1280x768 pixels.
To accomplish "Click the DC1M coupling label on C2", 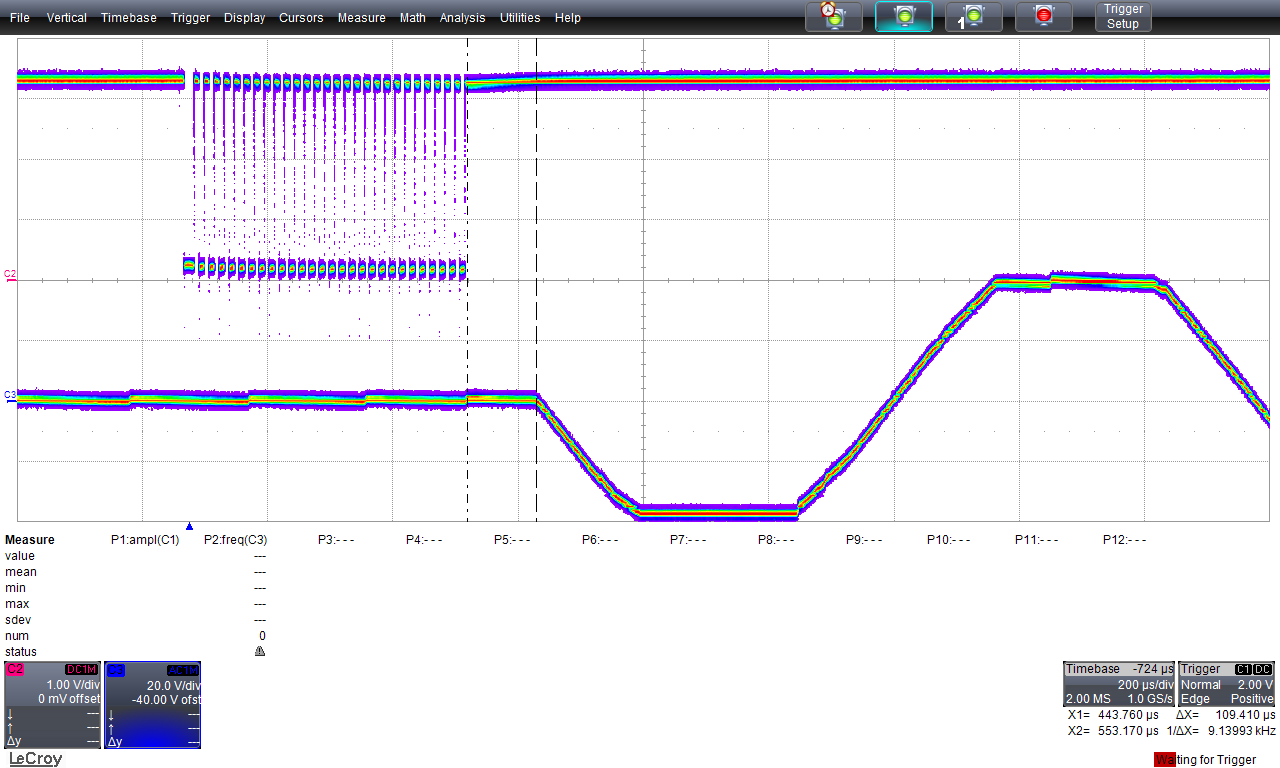I will click(x=82, y=669).
